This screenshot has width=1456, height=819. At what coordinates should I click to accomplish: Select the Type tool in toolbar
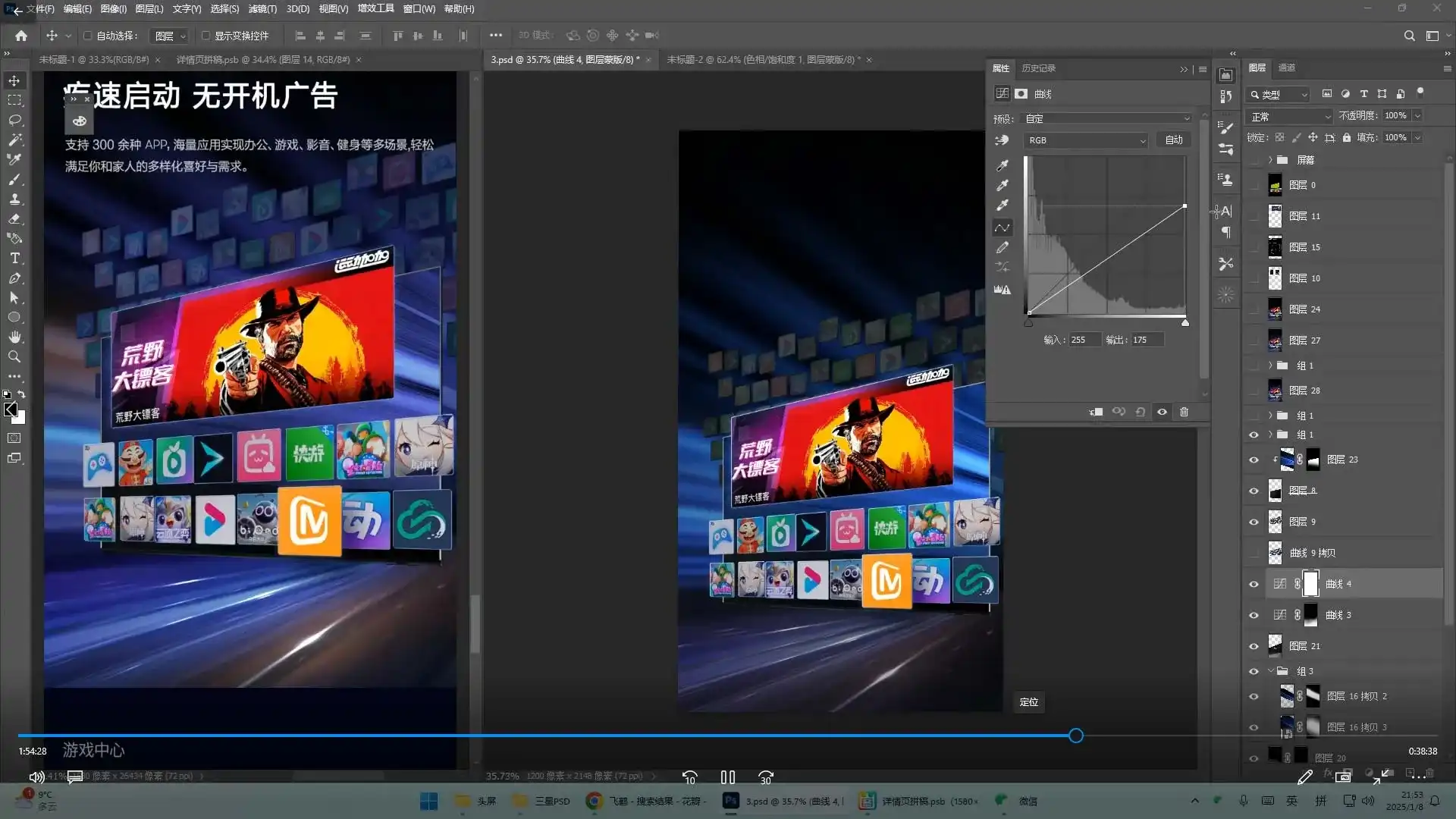(14, 259)
